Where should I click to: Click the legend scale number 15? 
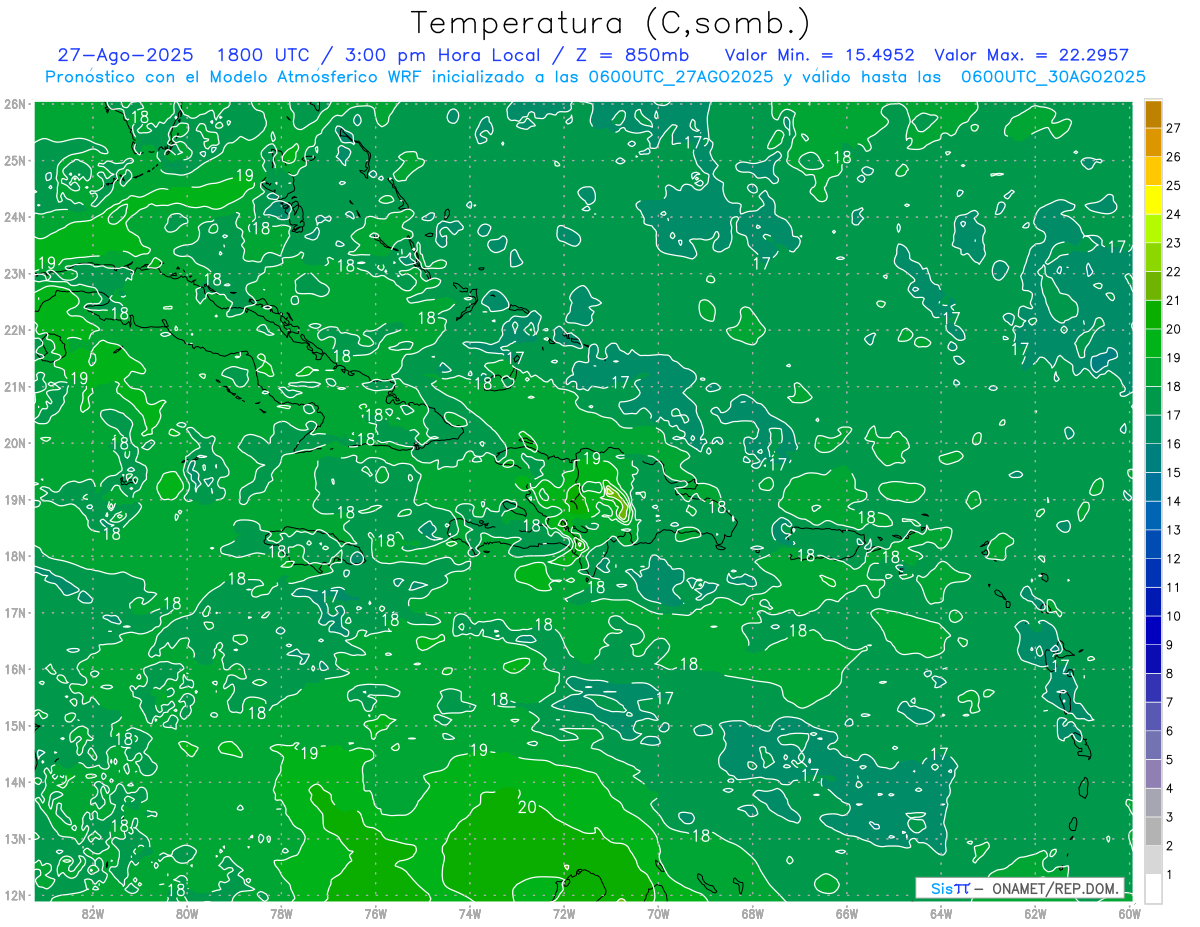[1173, 473]
